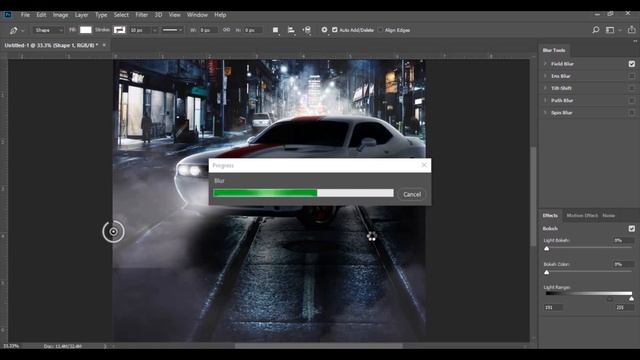The width and height of the screenshot is (640, 360).
Task: Open the View menu
Action: pos(174,15)
